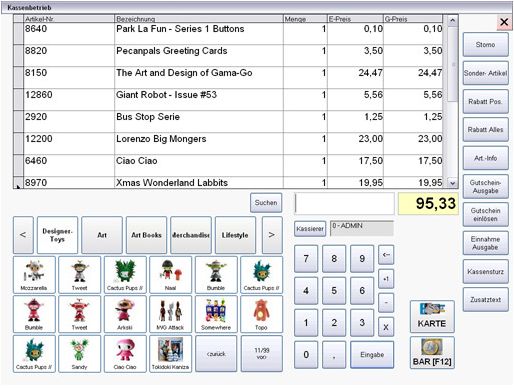Click the empty entry field beside total
The image size is (514, 388).
(344, 203)
